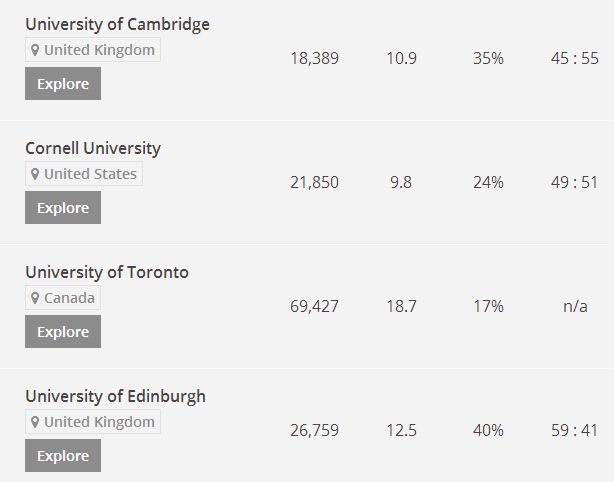Open the University of Cambridge title link
Screen dimensions: 614x482
pos(117,24)
